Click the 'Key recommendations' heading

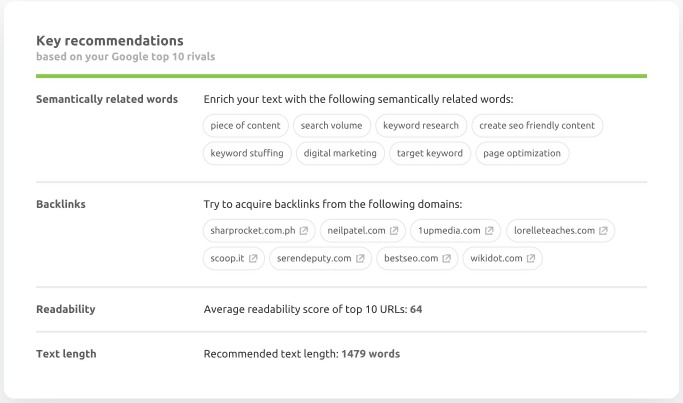coord(110,41)
